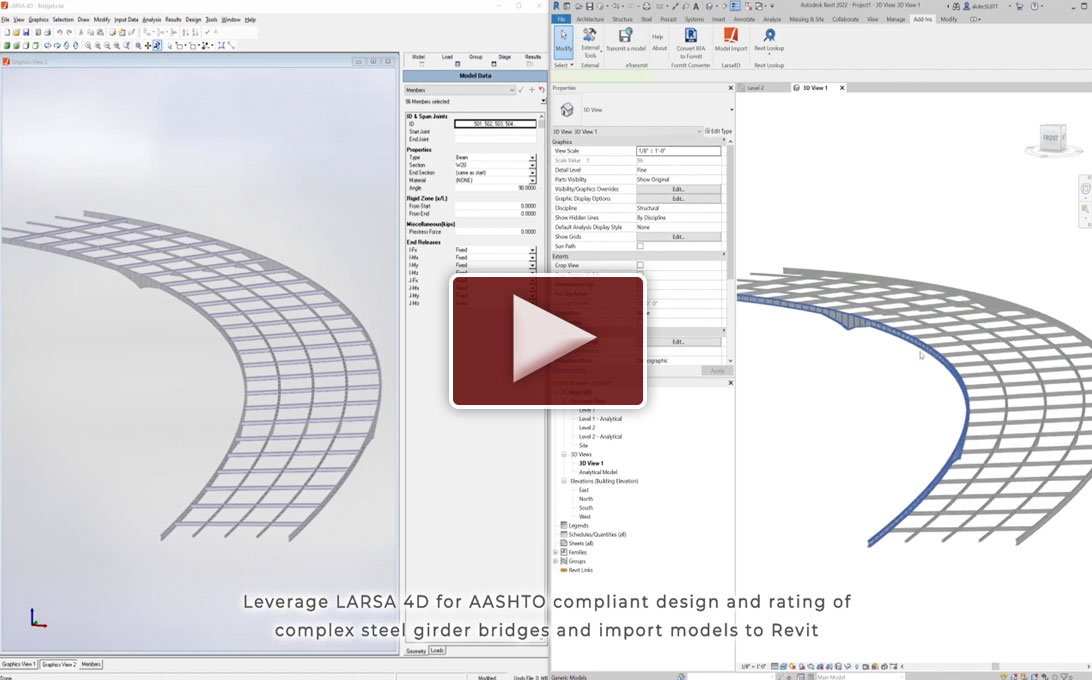The height and width of the screenshot is (680, 1092).
Task: Switch to the Structure ribbon tab in Revit
Action: [x=622, y=20]
